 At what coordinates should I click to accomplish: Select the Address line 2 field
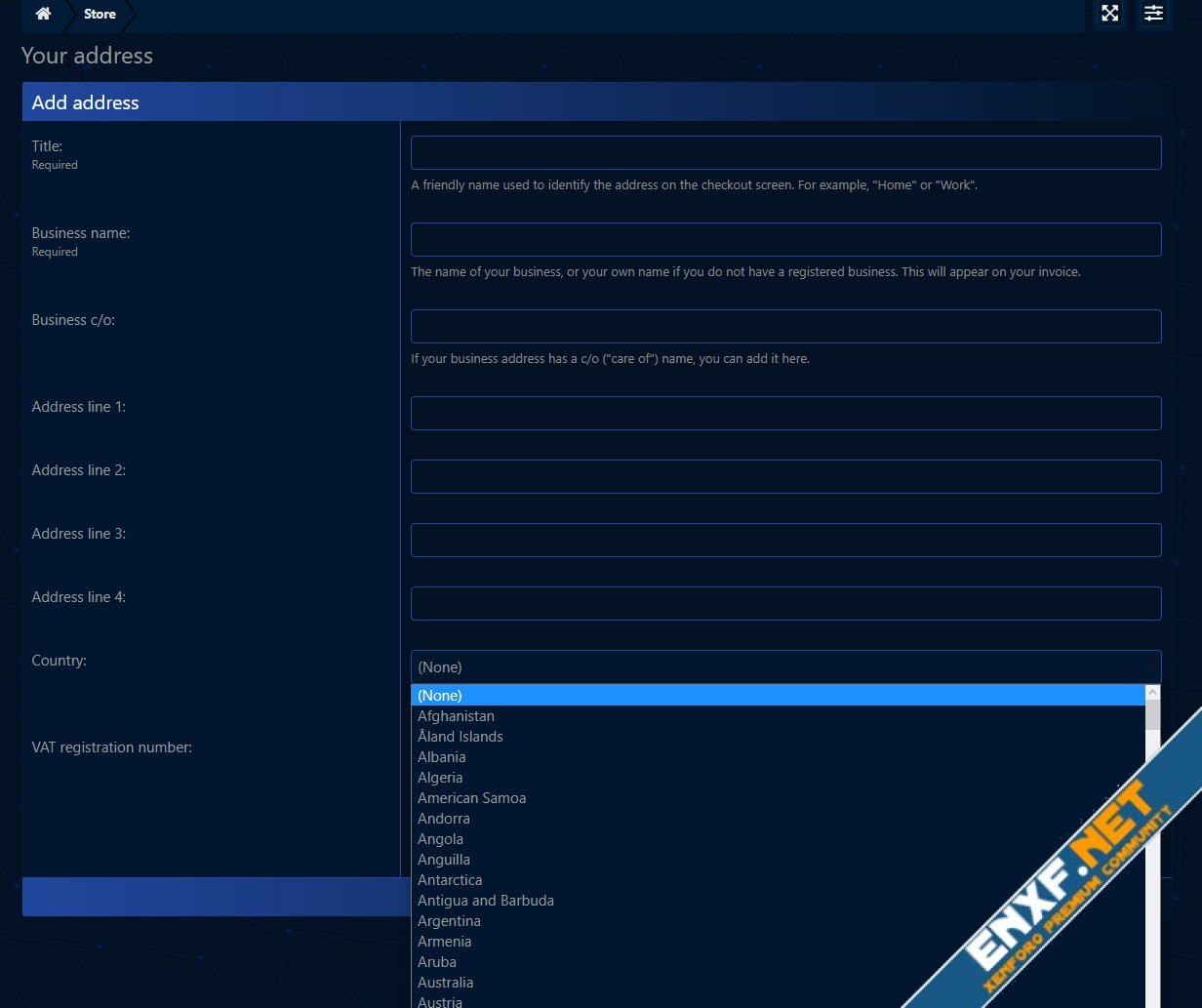785,477
